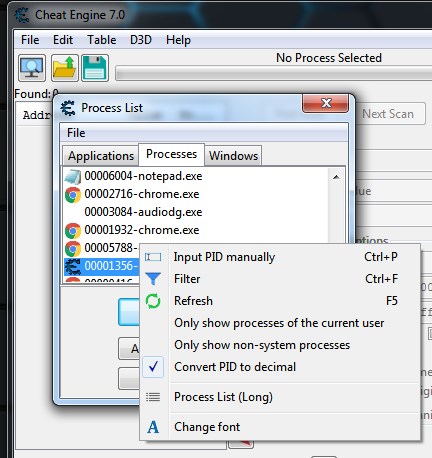The height and width of the screenshot is (458, 432).
Task: Open the Table menu
Action: (102, 40)
